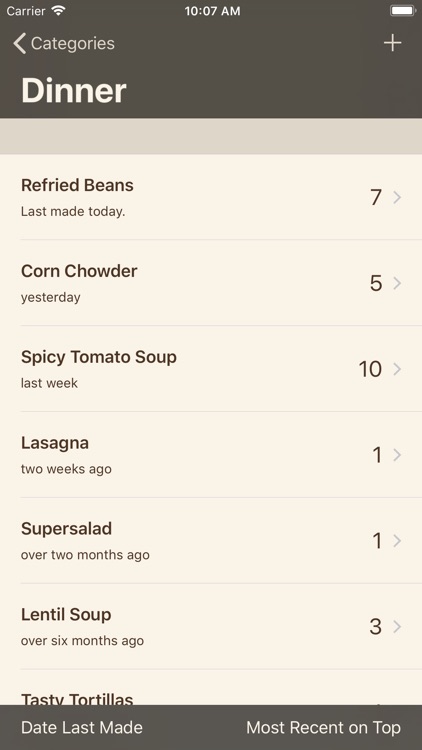
Task: Open the Spicy Tomato Soup chevron arrow
Action: click(x=397, y=369)
